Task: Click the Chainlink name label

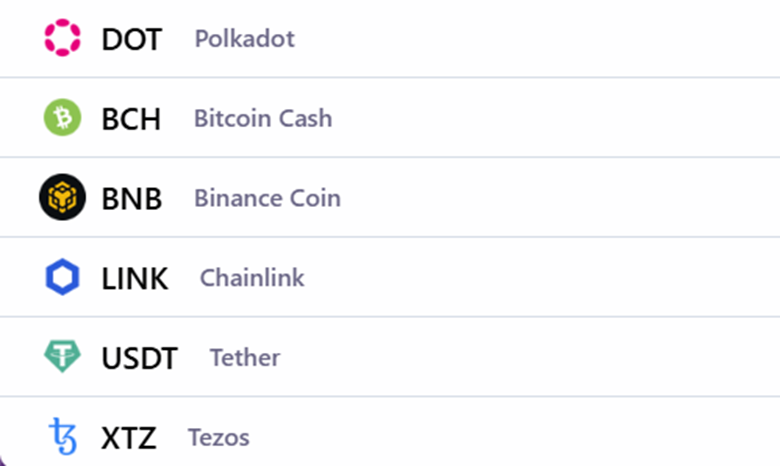Action: coord(252,278)
